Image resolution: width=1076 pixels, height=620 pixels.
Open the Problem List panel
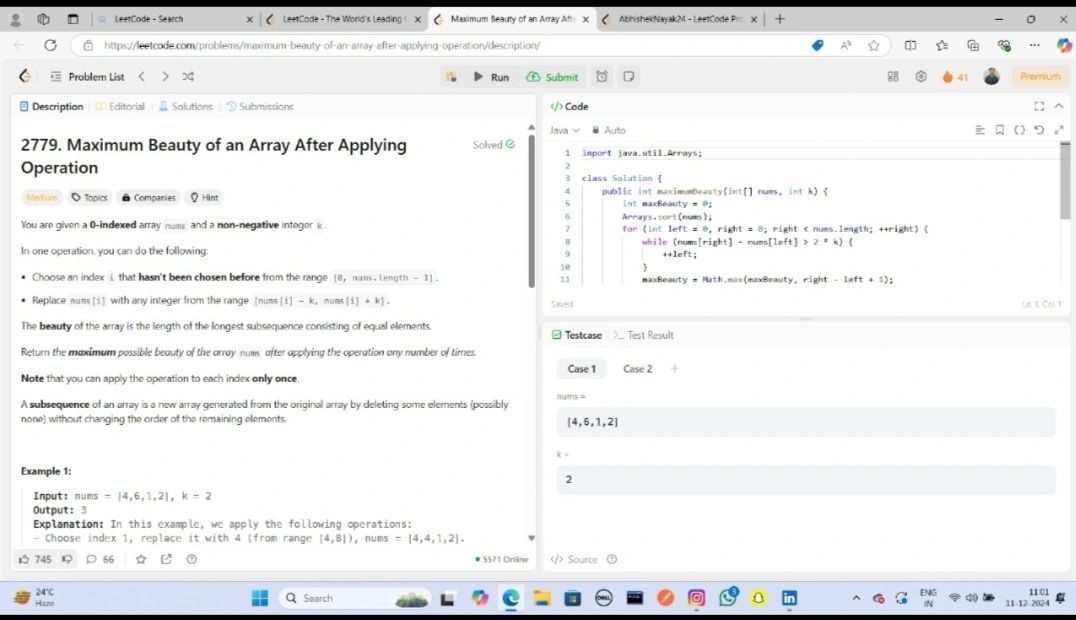(87, 76)
